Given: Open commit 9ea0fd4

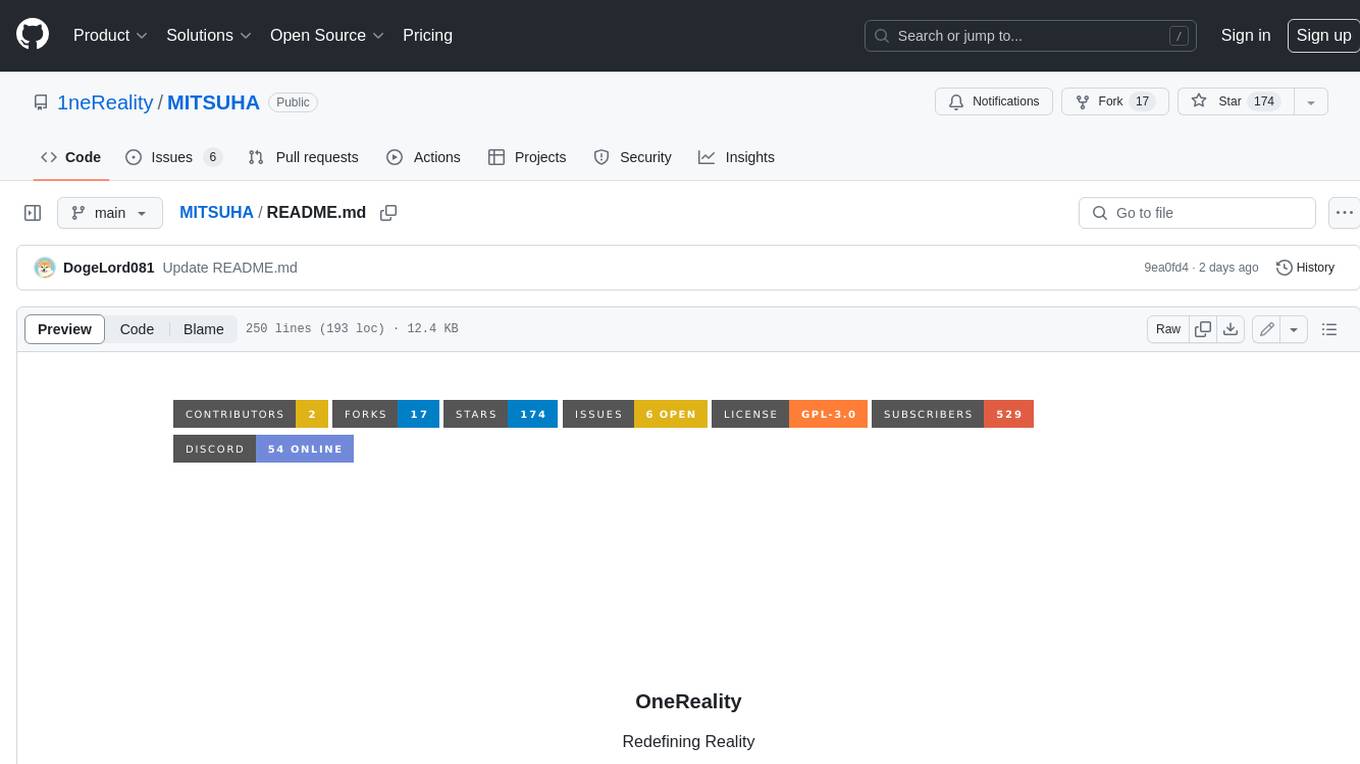Looking at the screenshot, I should pyautogui.click(x=1166, y=268).
